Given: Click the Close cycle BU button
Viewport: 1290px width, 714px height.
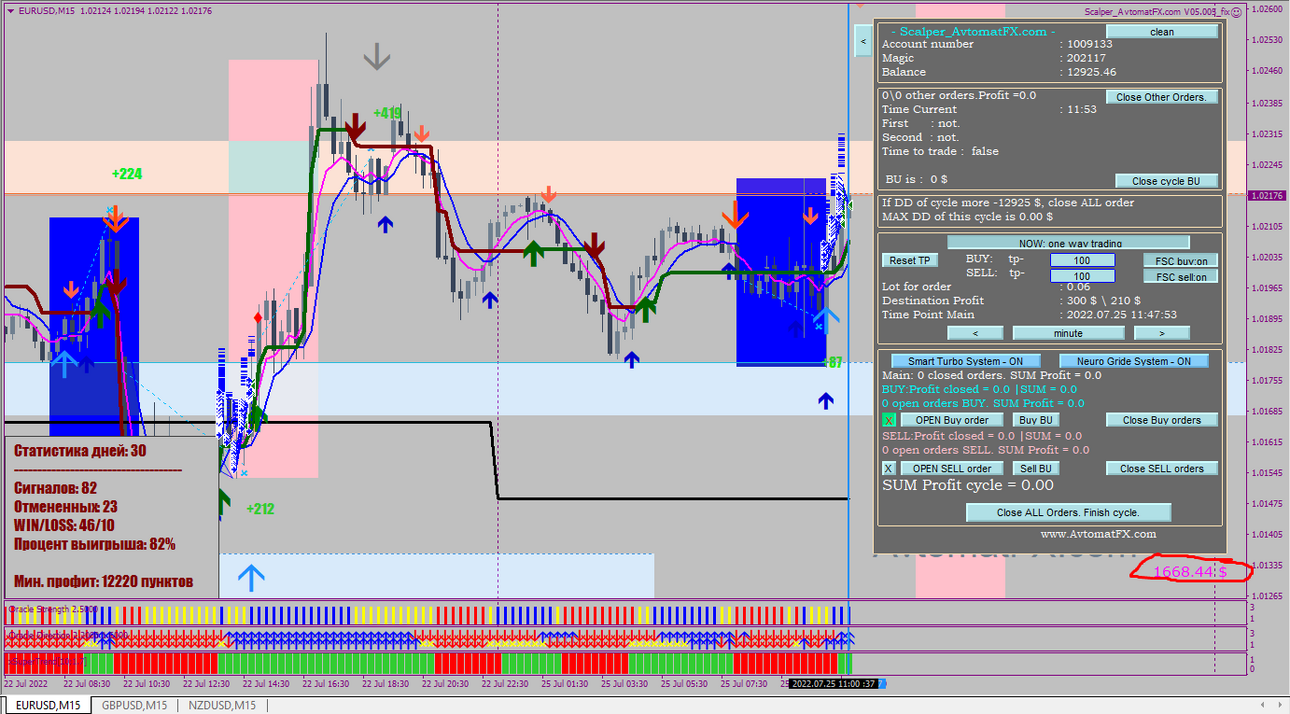Looking at the screenshot, I should [x=1166, y=181].
